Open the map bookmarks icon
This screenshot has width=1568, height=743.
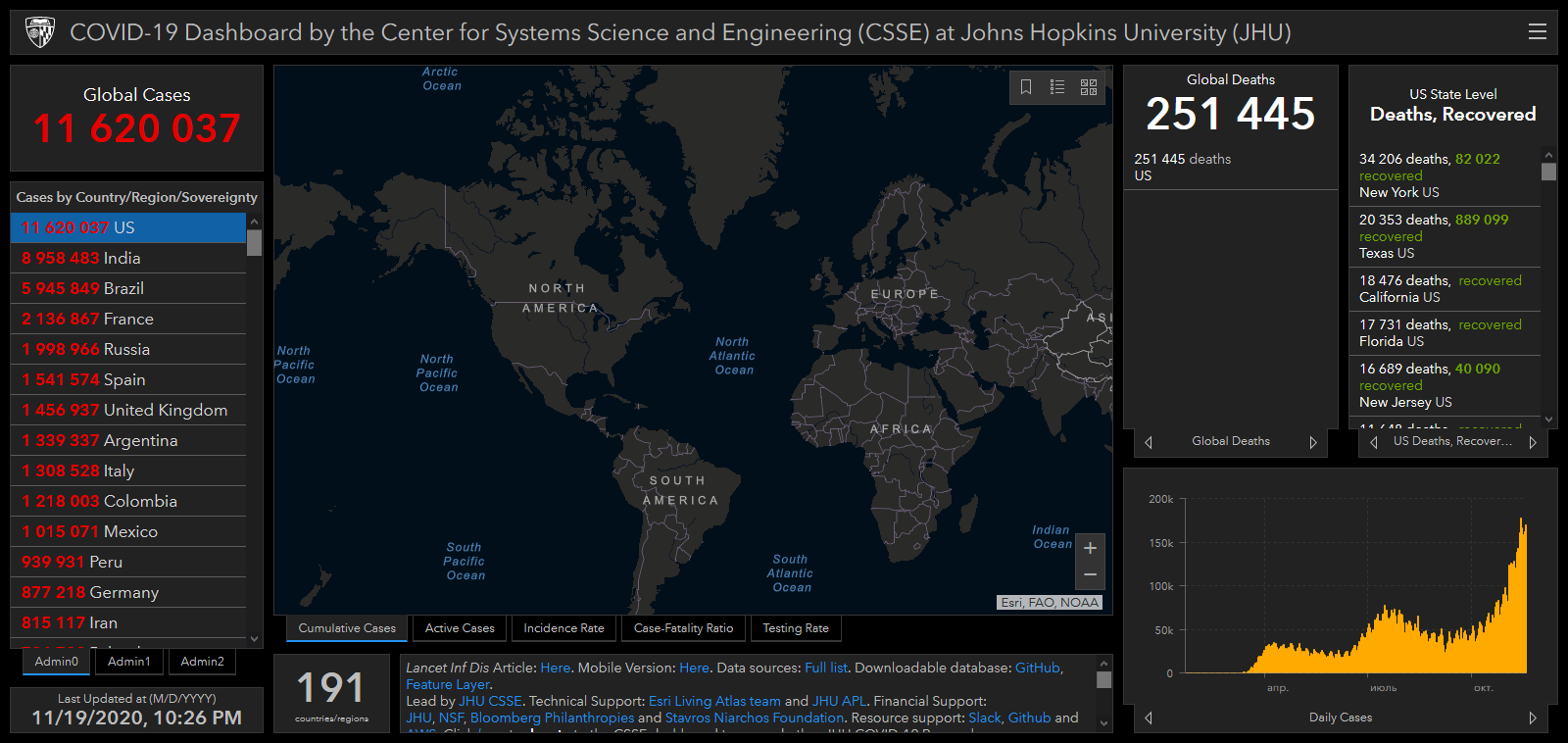point(1026,87)
